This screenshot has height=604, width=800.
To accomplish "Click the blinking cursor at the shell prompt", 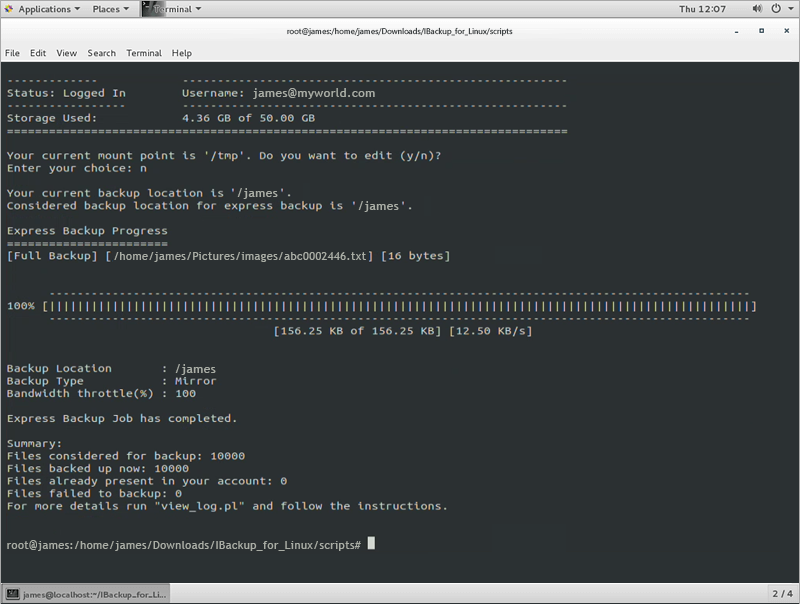I will [x=369, y=543].
